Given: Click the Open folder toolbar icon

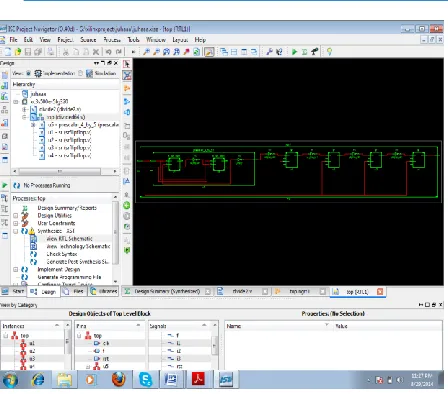Looking at the screenshot, I should [18, 52].
